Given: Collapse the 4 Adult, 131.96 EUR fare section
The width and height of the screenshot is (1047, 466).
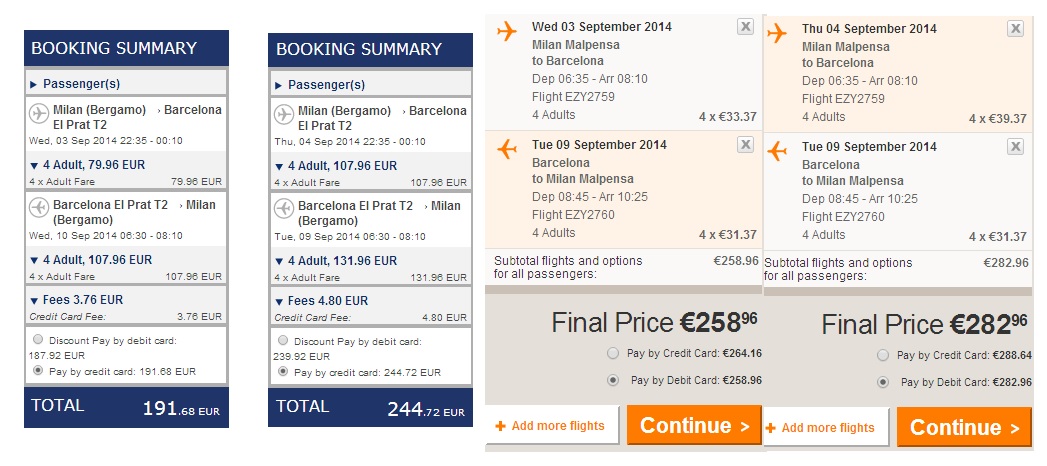Looking at the screenshot, I should [x=279, y=261].
